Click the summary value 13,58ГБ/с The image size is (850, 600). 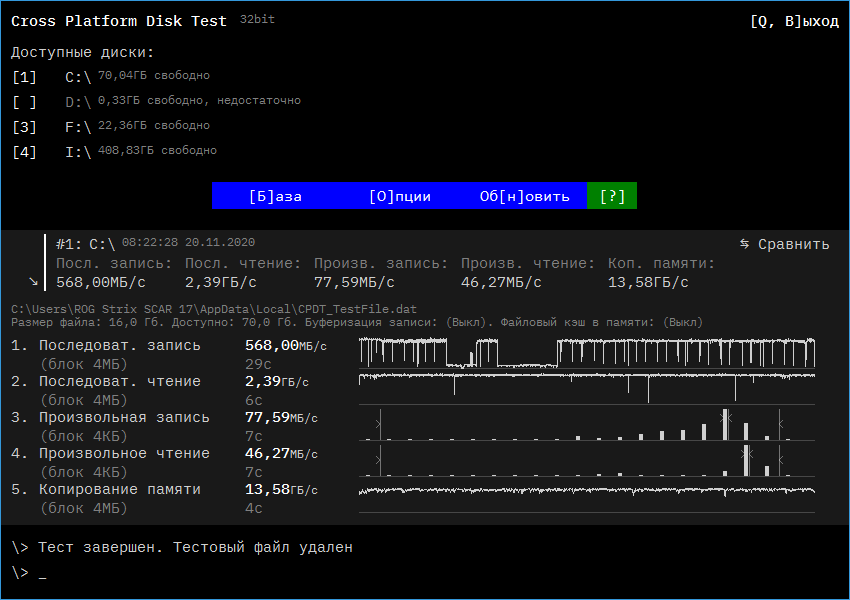tap(648, 282)
